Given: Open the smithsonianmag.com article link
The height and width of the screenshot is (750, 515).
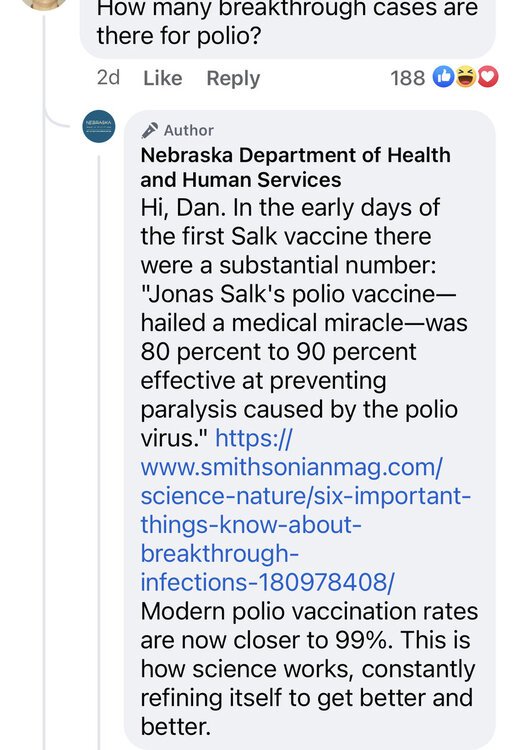Looking at the screenshot, I should (306, 510).
